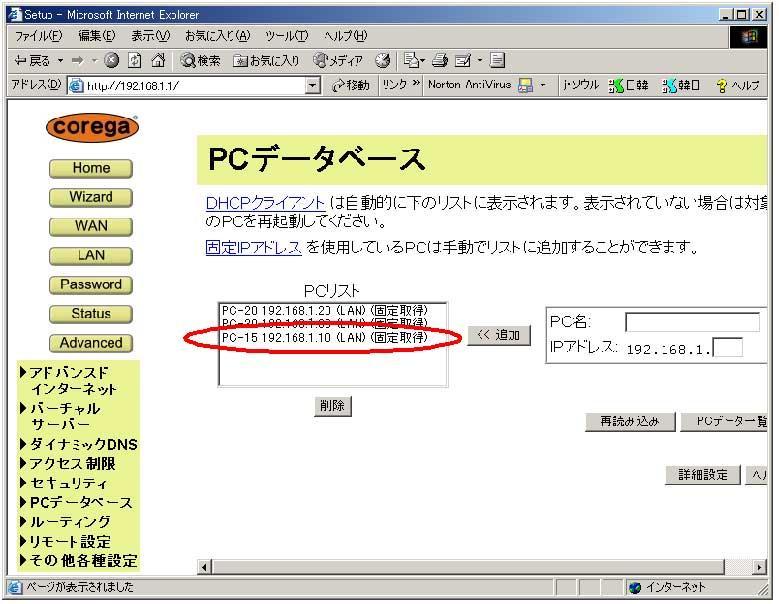The width and height of the screenshot is (779, 604).
Task: Open お気に入り favorites toolbar button
Action: [266, 61]
